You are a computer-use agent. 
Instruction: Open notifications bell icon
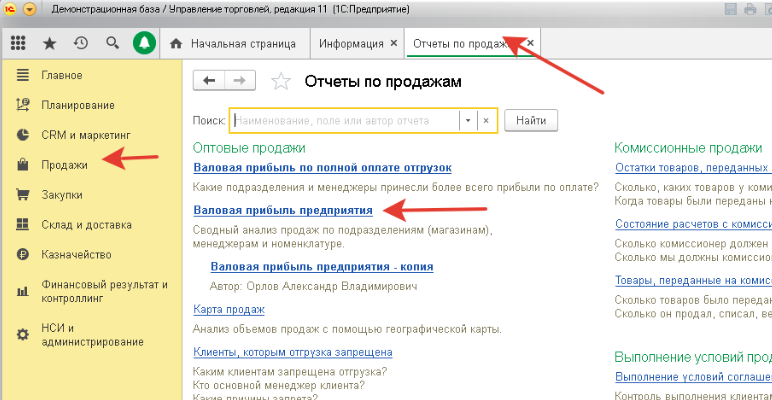pos(144,44)
